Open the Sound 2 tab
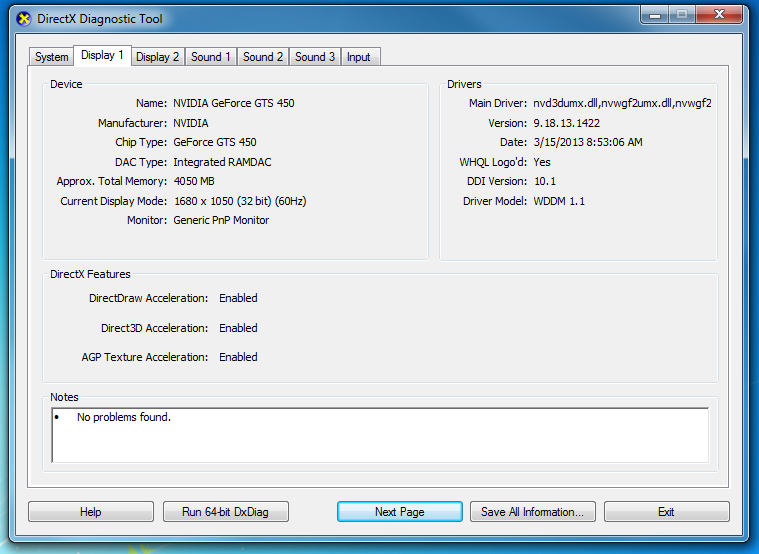The image size is (759, 554). pyautogui.click(x=263, y=57)
